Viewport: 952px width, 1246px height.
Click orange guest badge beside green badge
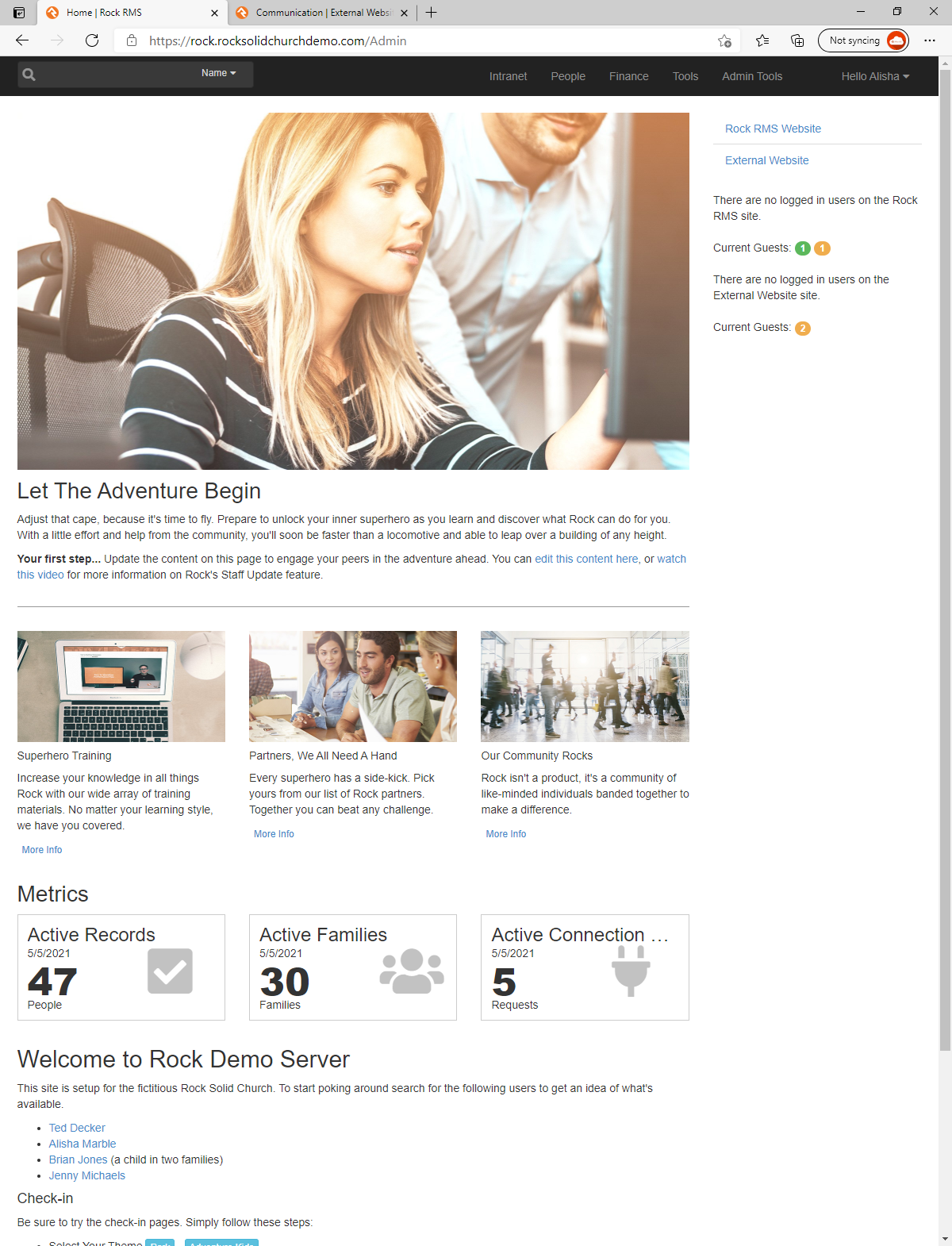[x=823, y=248]
